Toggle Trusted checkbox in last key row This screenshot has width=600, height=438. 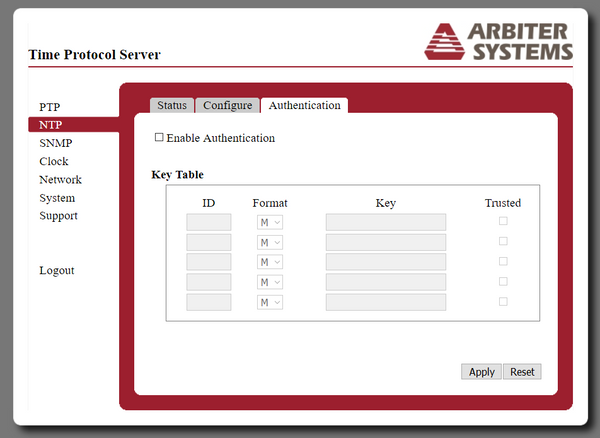click(503, 301)
